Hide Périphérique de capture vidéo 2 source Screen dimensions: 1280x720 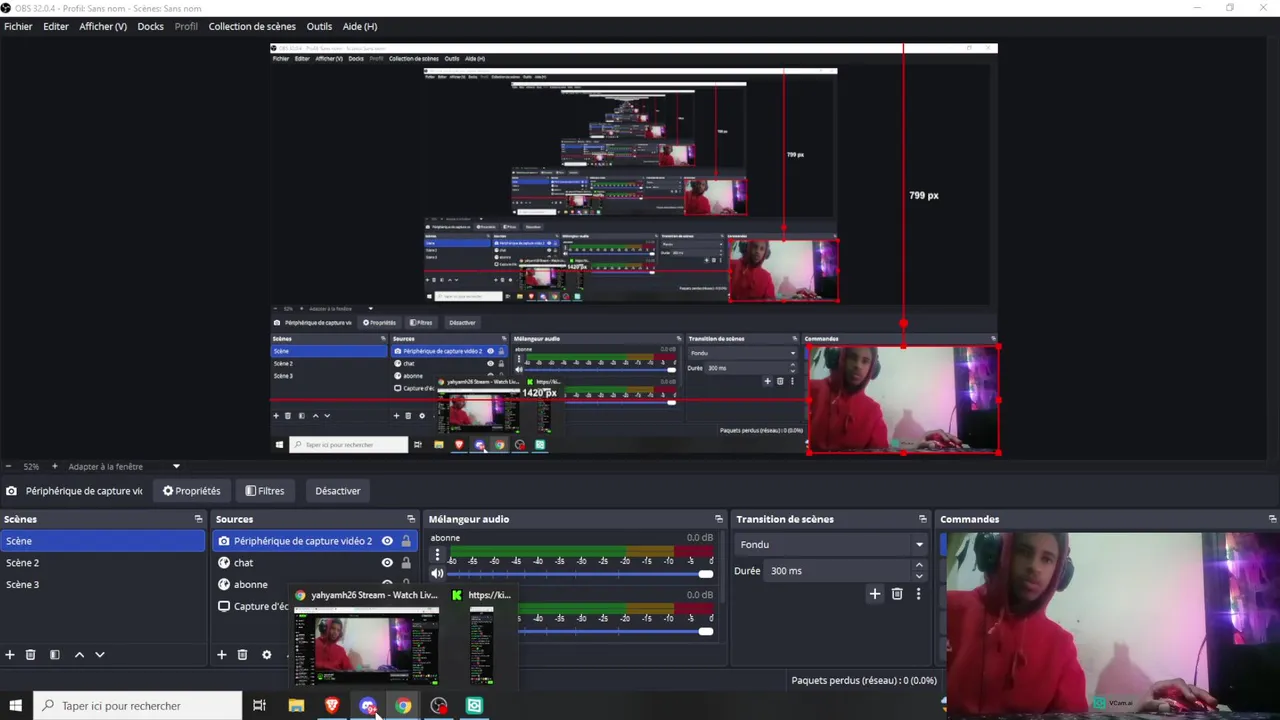pos(387,541)
